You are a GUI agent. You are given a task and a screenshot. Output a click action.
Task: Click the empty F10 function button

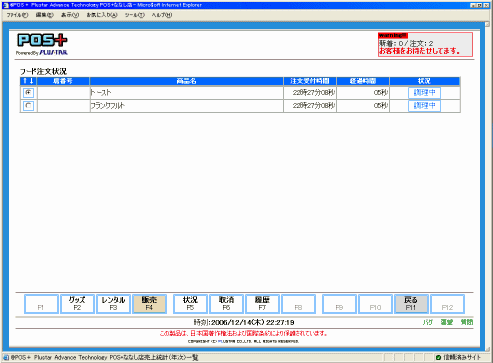(x=375, y=304)
